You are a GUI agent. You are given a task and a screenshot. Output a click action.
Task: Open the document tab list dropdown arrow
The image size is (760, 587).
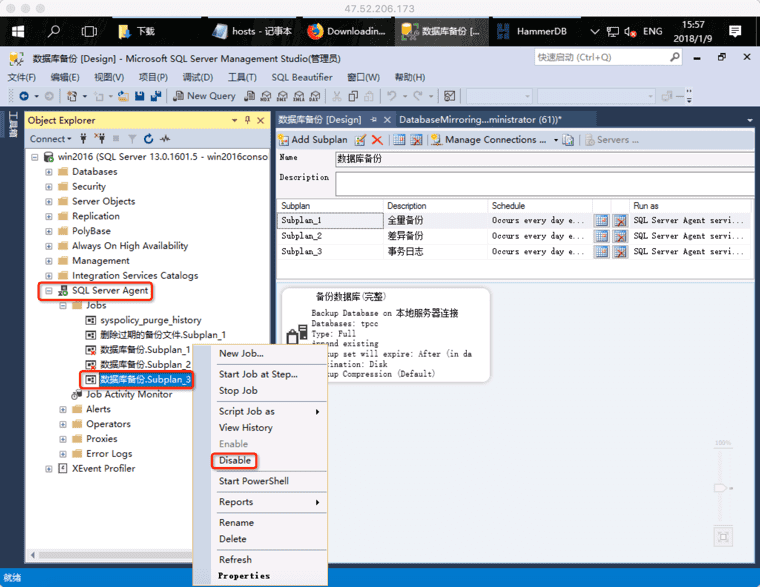[750, 120]
